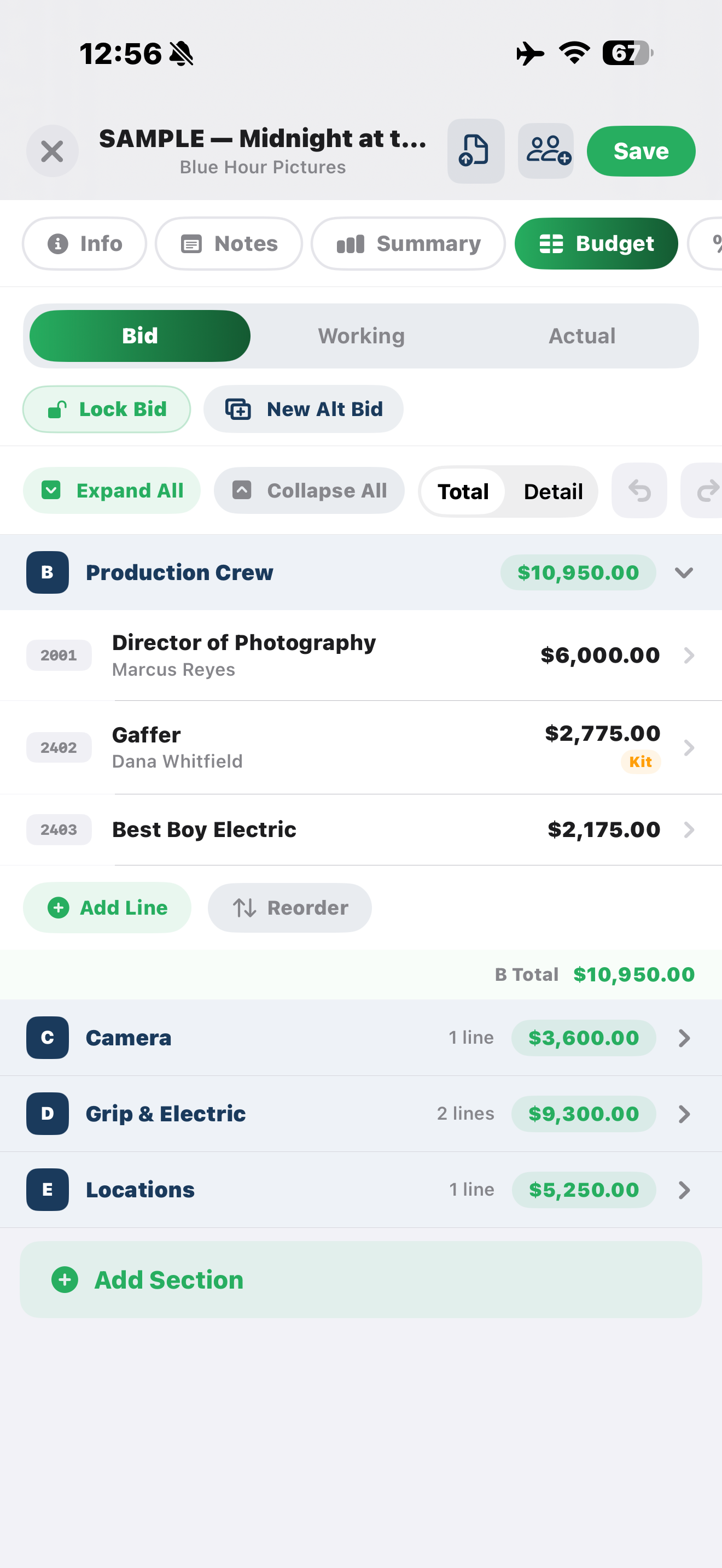Tap the Production Crew $10,950.00 total pill
Image resolution: width=722 pixels, height=1568 pixels.
(578, 573)
